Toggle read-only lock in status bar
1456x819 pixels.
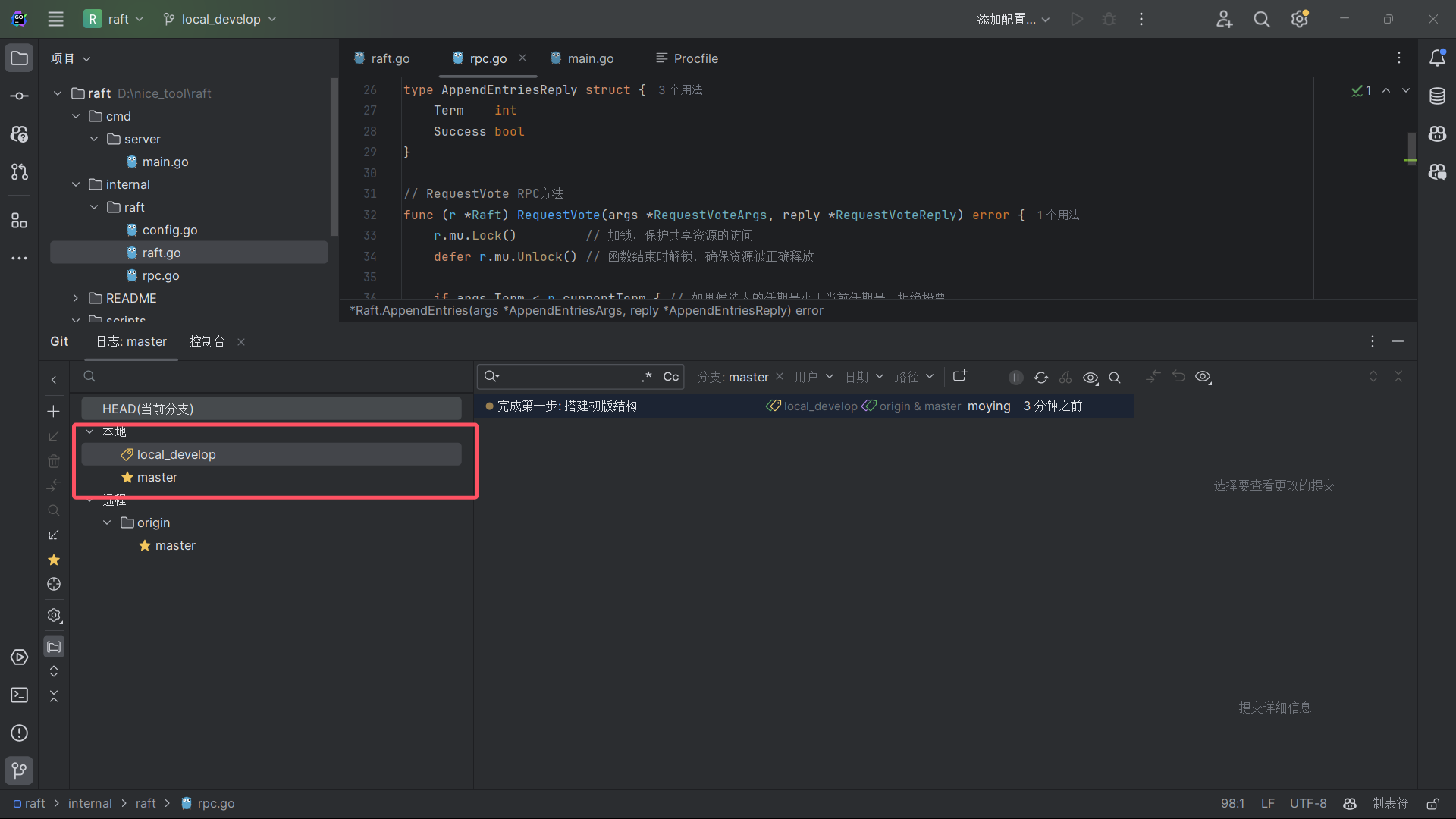tap(1432, 804)
